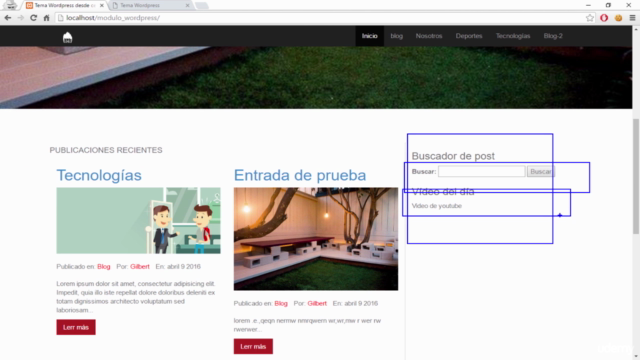This screenshot has height=360, width=640.
Task: Click the page vertical scrollbar thumb
Action: tap(636, 176)
